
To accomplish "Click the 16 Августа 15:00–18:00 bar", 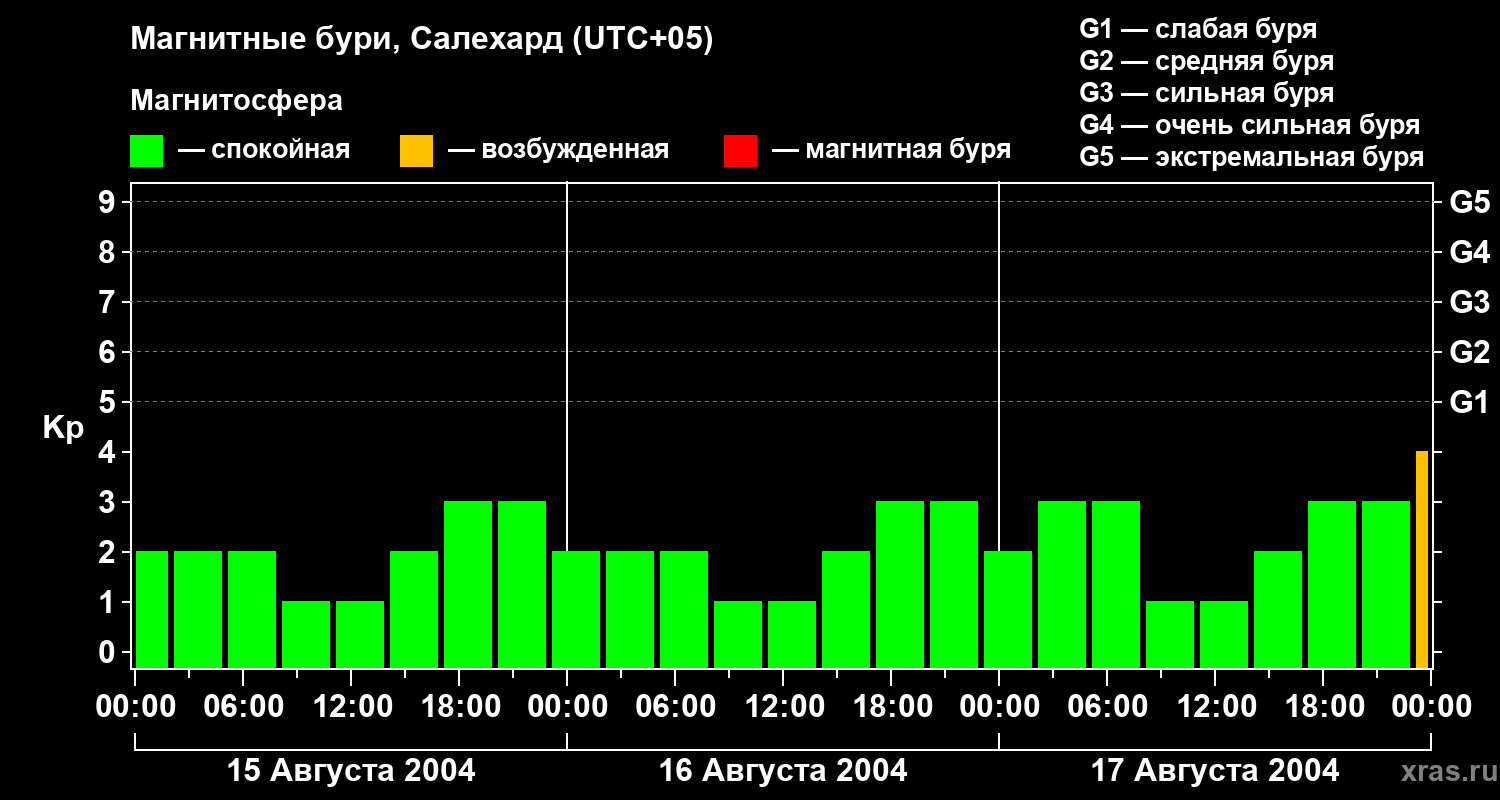I will pos(846,609).
